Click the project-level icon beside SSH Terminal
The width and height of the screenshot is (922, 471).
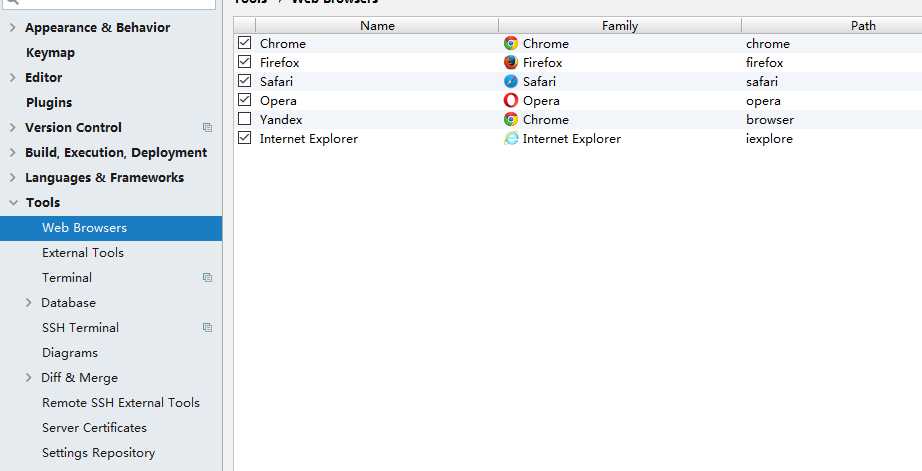pos(207,328)
